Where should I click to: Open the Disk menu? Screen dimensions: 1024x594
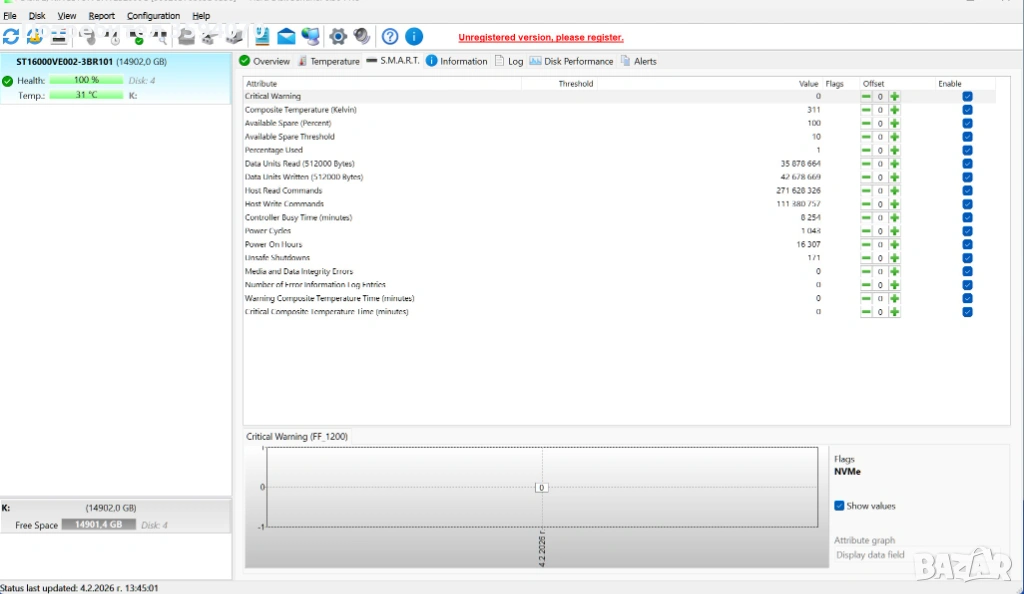[37, 16]
